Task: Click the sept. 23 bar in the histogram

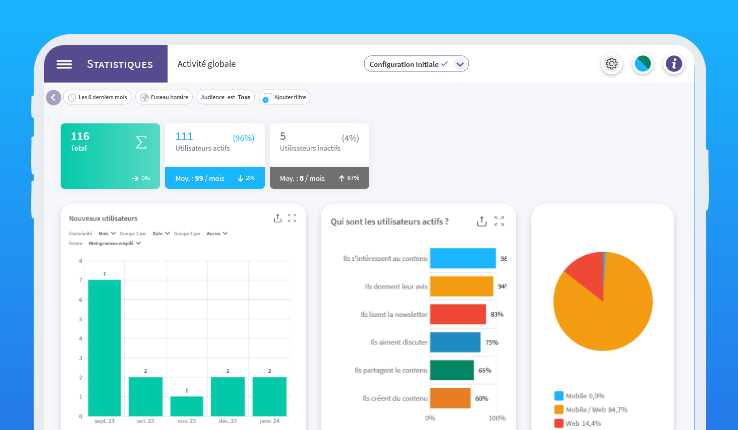Action: point(104,348)
